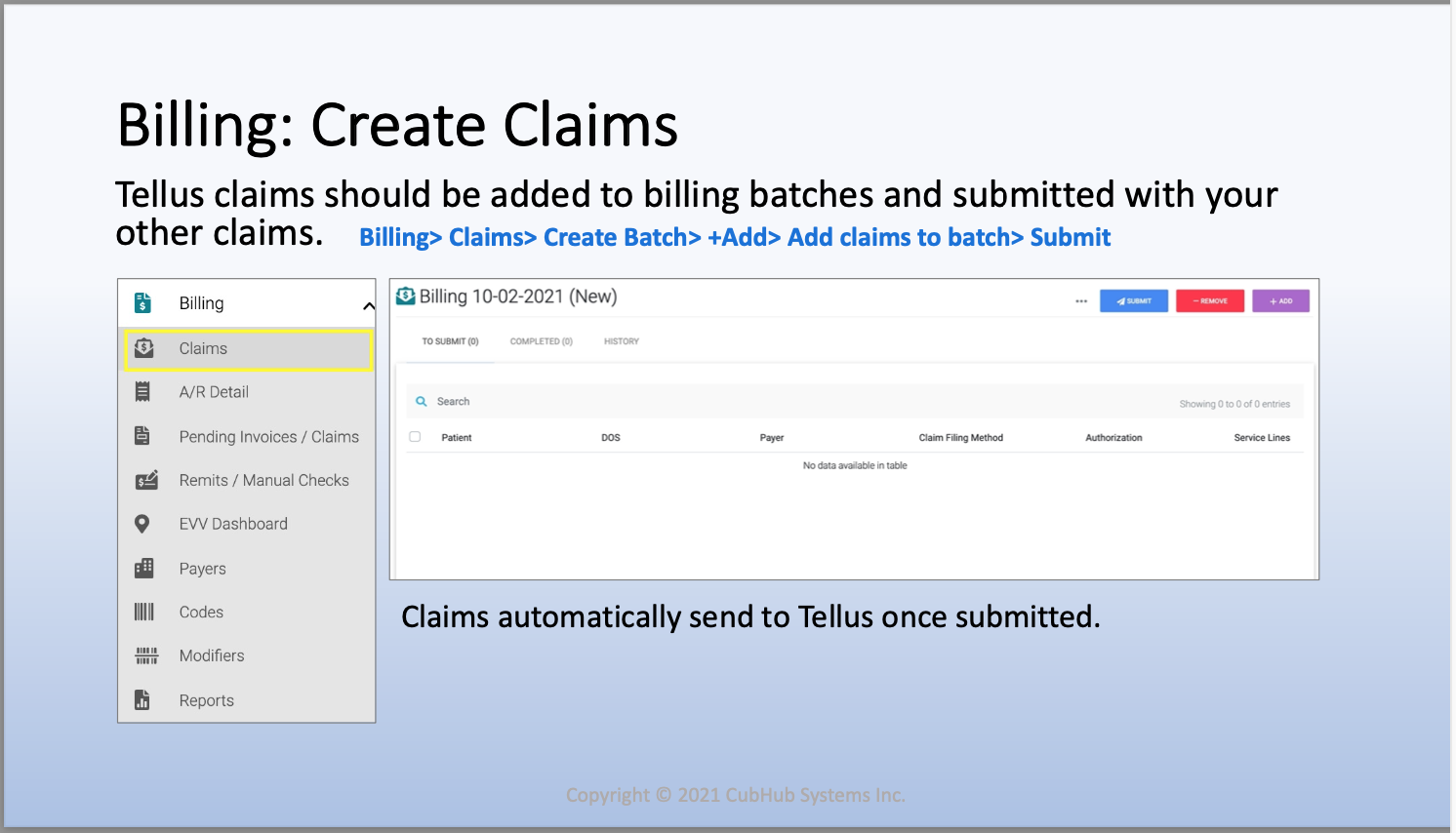Switch to the To Submit tab
Image resolution: width=1456 pixels, height=833 pixels.
450,341
